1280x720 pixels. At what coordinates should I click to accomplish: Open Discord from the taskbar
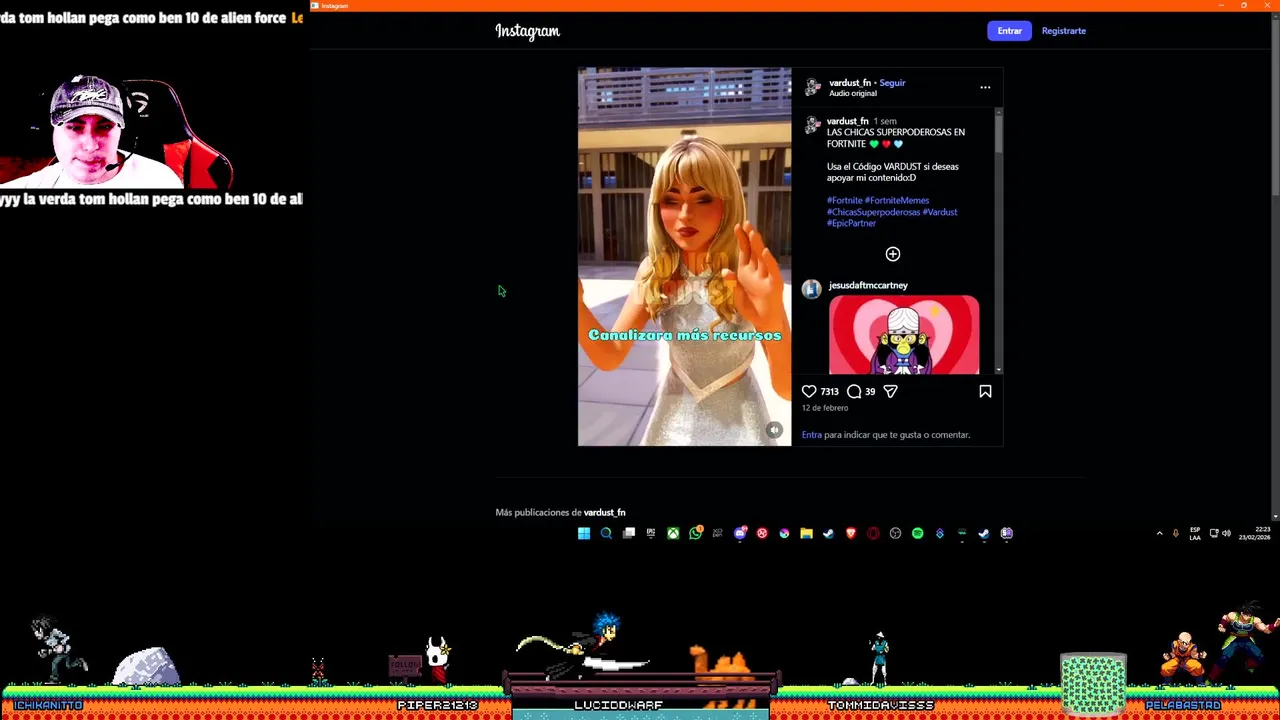(x=740, y=533)
